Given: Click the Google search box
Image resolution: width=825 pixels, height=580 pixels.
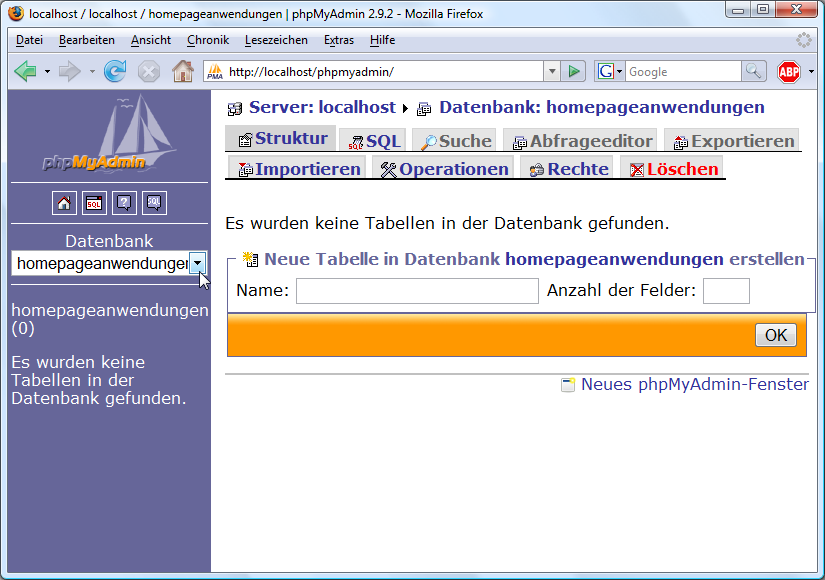Looking at the screenshot, I should point(683,72).
